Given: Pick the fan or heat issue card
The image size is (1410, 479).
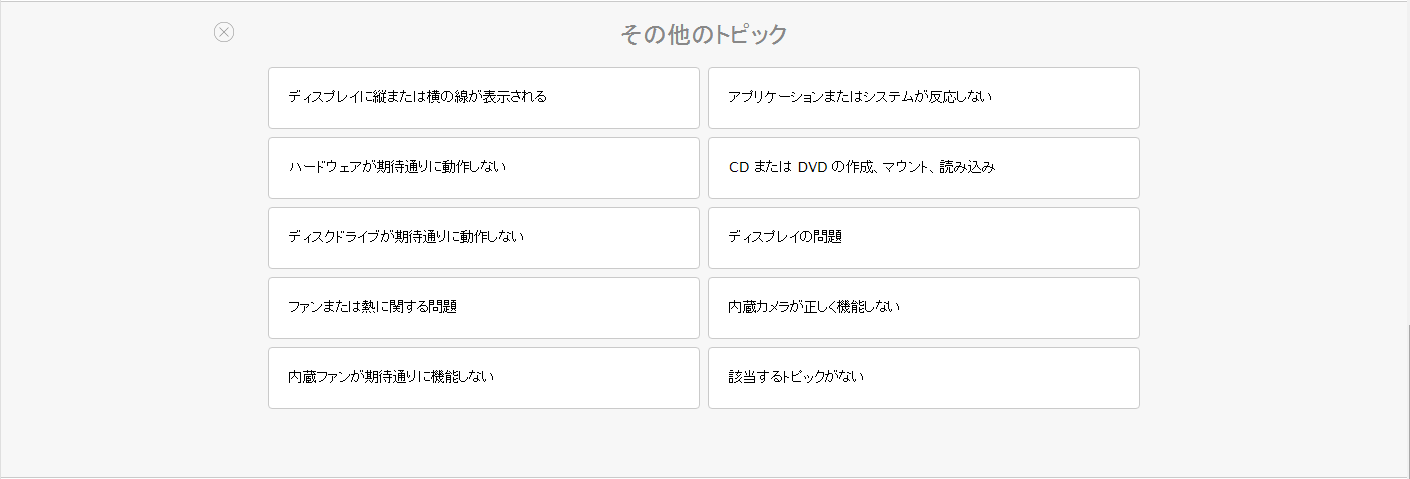Looking at the screenshot, I should [x=484, y=308].
